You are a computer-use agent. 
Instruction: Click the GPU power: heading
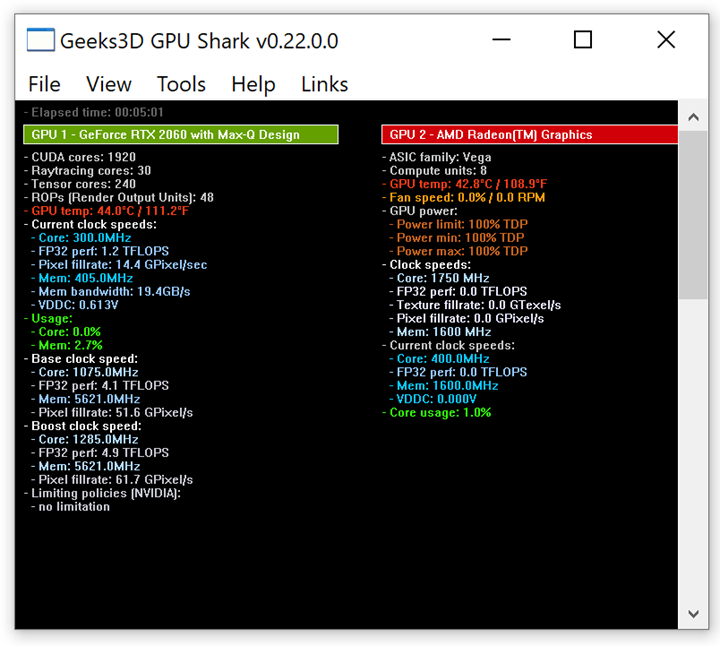[x=420, y=211]
